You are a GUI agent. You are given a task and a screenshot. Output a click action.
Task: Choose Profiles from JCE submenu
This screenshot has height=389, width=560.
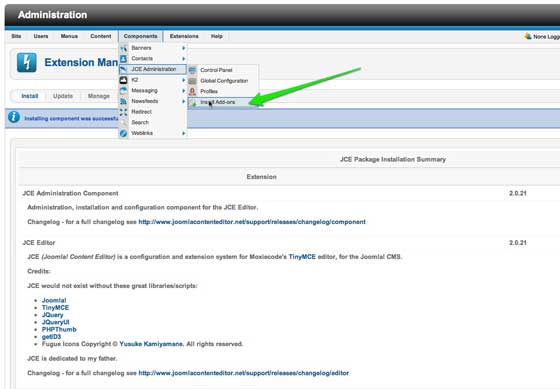tap(209, 91)
